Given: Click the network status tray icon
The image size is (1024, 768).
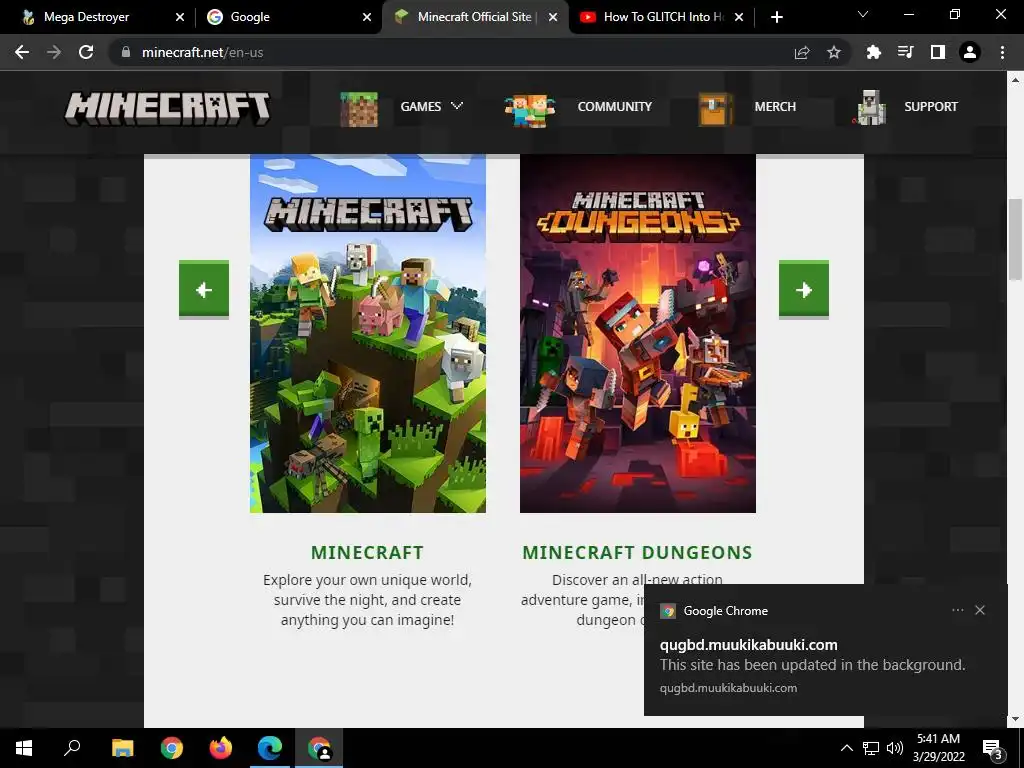Looking at the screenshot, I should pos(871,748).
